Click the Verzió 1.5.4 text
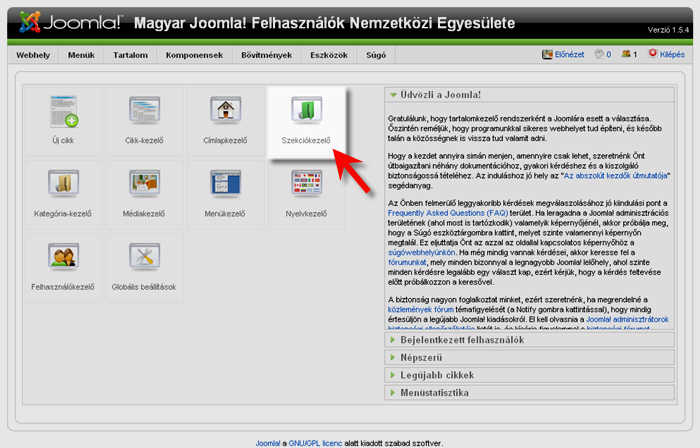Viewport: 700px width, 448px height. [x=668, y=30]
